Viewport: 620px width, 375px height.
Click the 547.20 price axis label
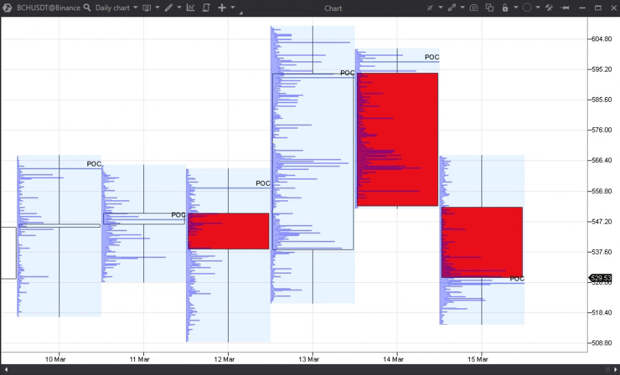click(602, 222)
